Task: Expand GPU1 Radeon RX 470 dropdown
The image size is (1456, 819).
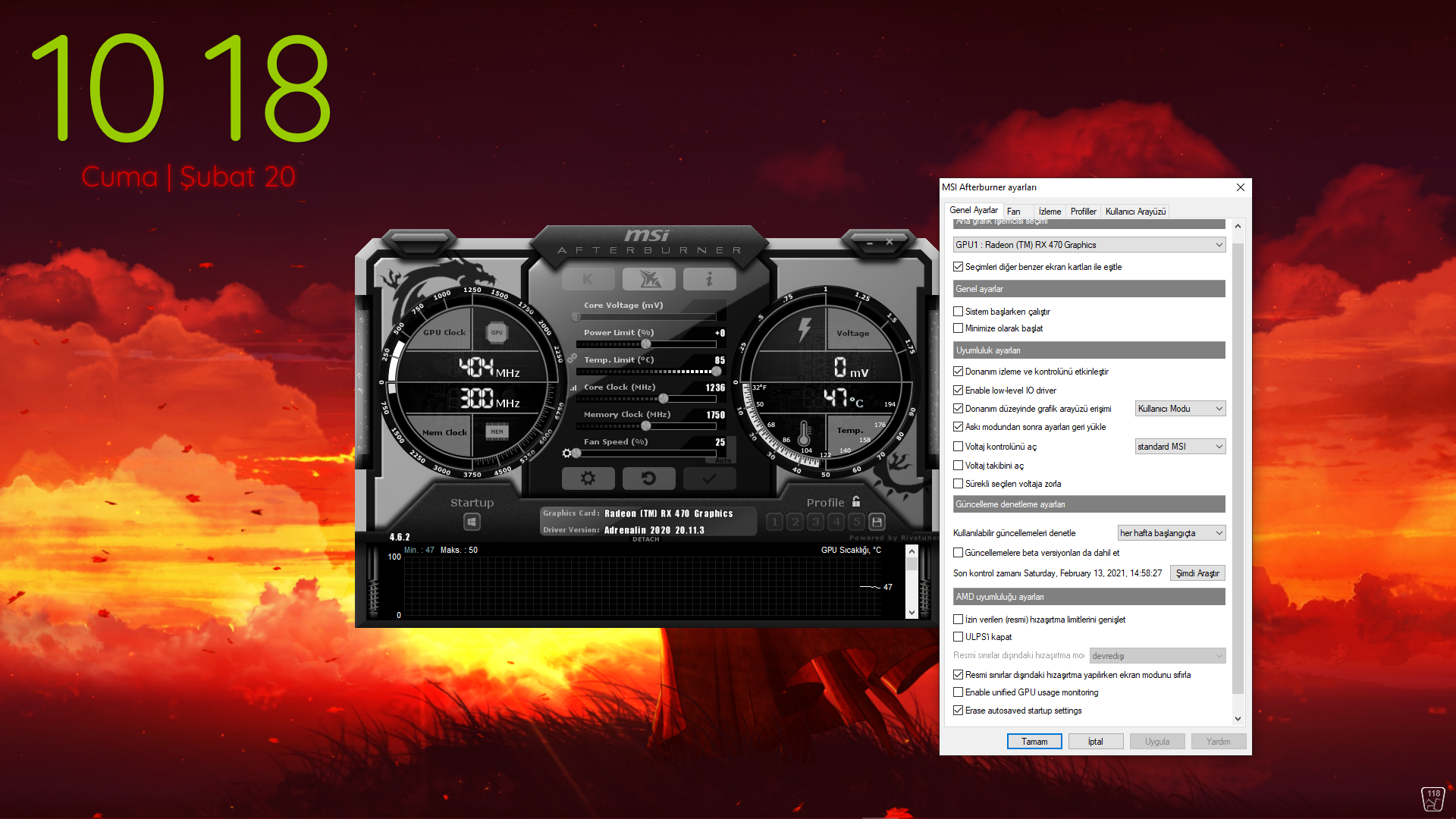Action: coord(1089,245)
